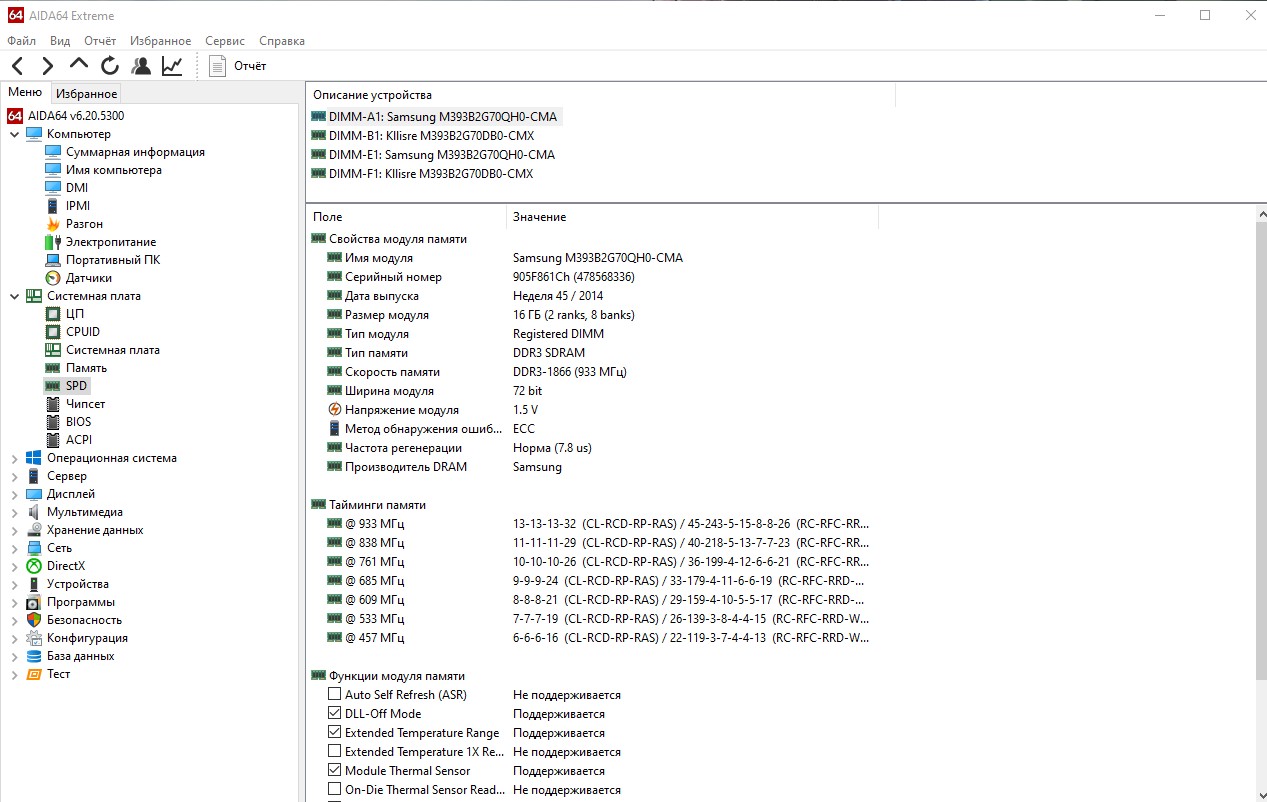The image size is (1267, 802).
Task: Switch to the Избранное tab in the sidebar
Action: [86, 94]
